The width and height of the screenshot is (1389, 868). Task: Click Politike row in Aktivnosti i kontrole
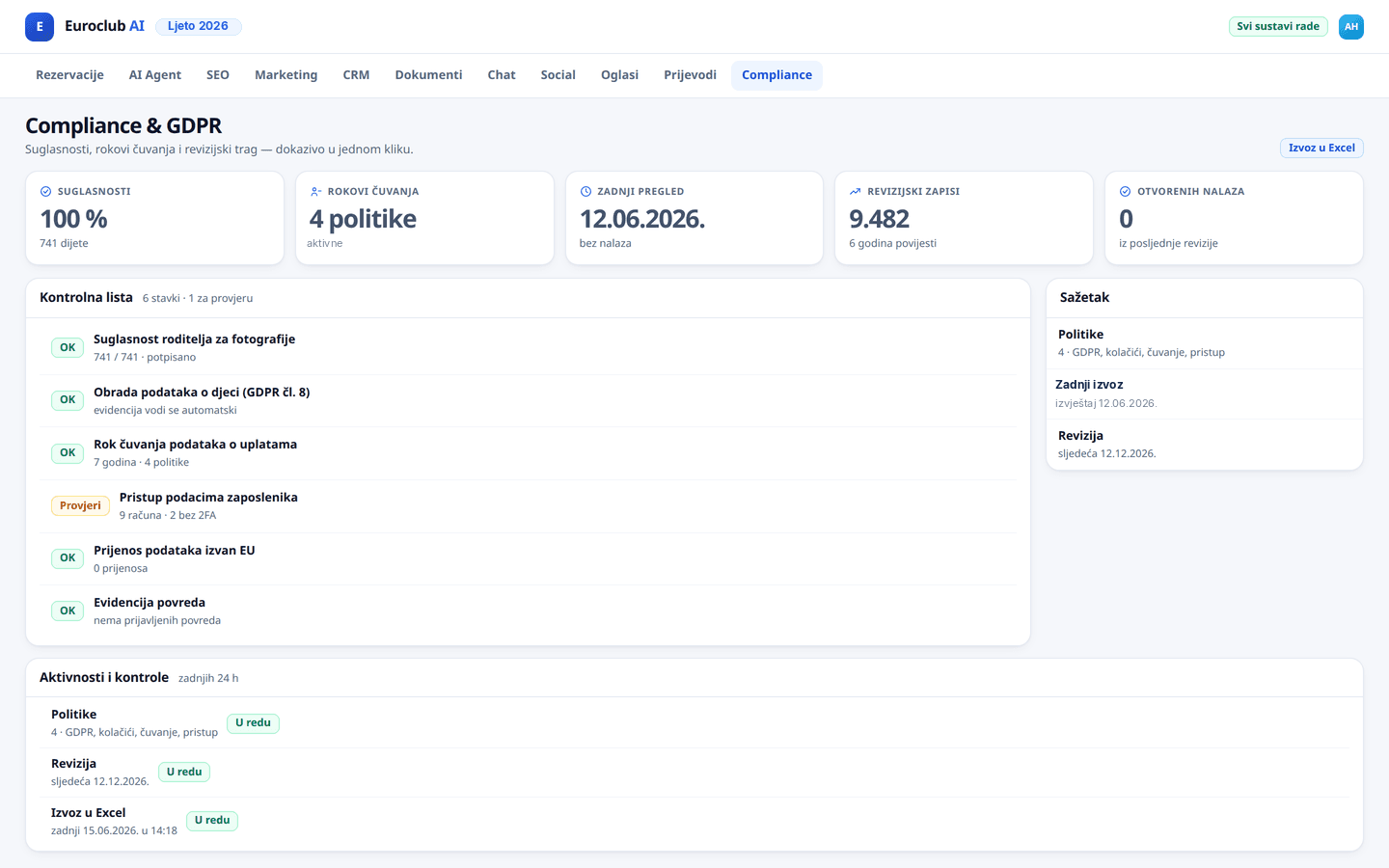tap(694, 723)
